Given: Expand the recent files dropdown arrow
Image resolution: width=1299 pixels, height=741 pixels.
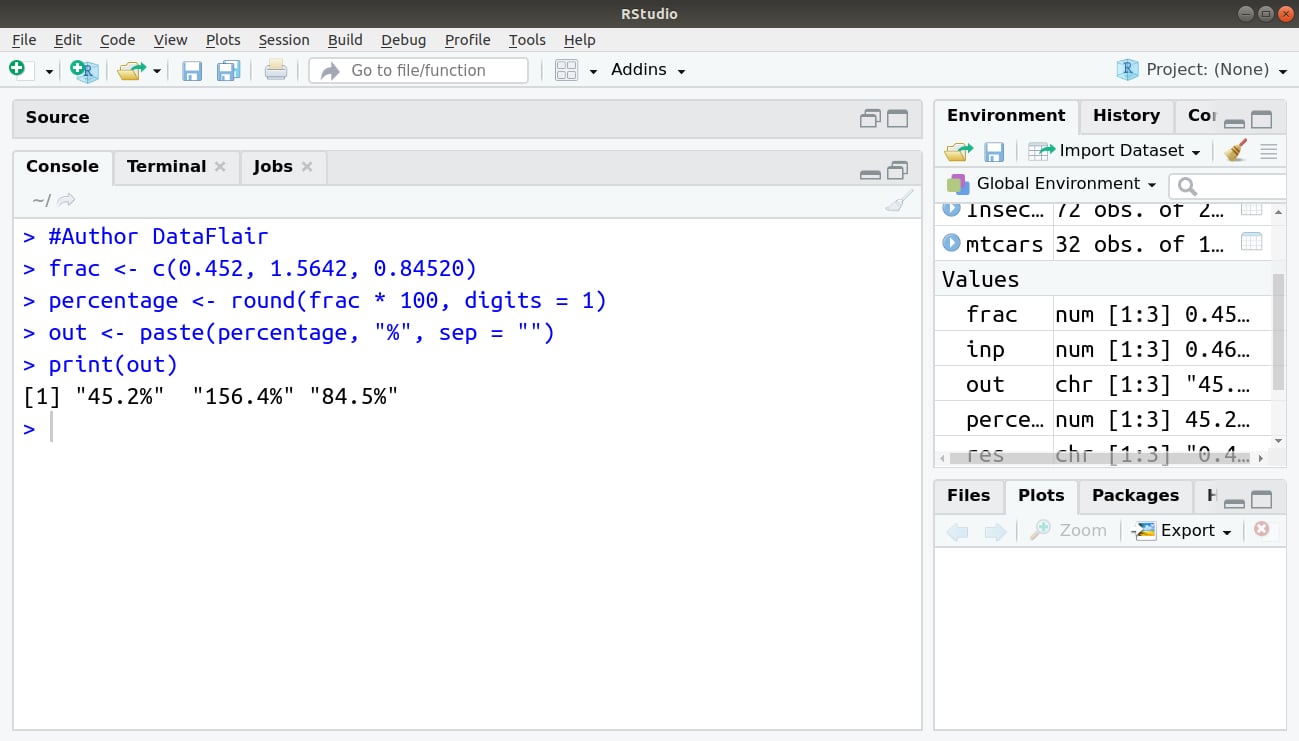Looking at the screenshot, I should pos(157,71).
